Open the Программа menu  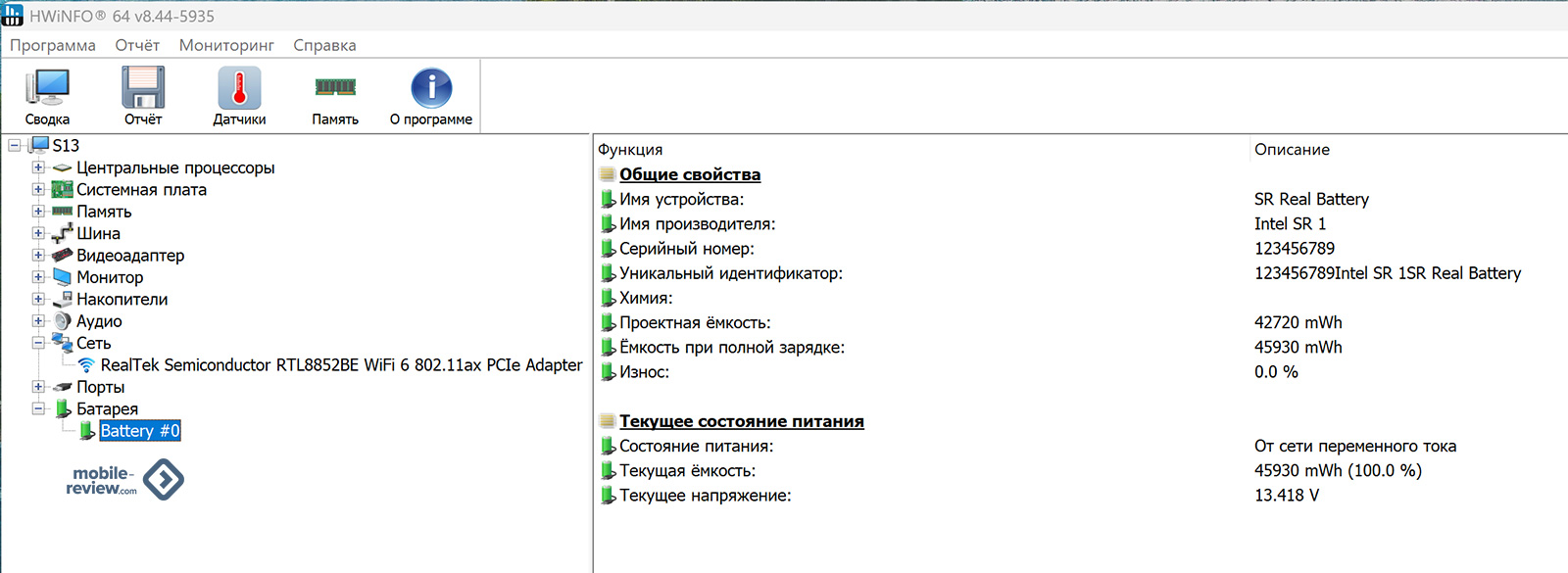pyautogui.click(x=53, y=45)
